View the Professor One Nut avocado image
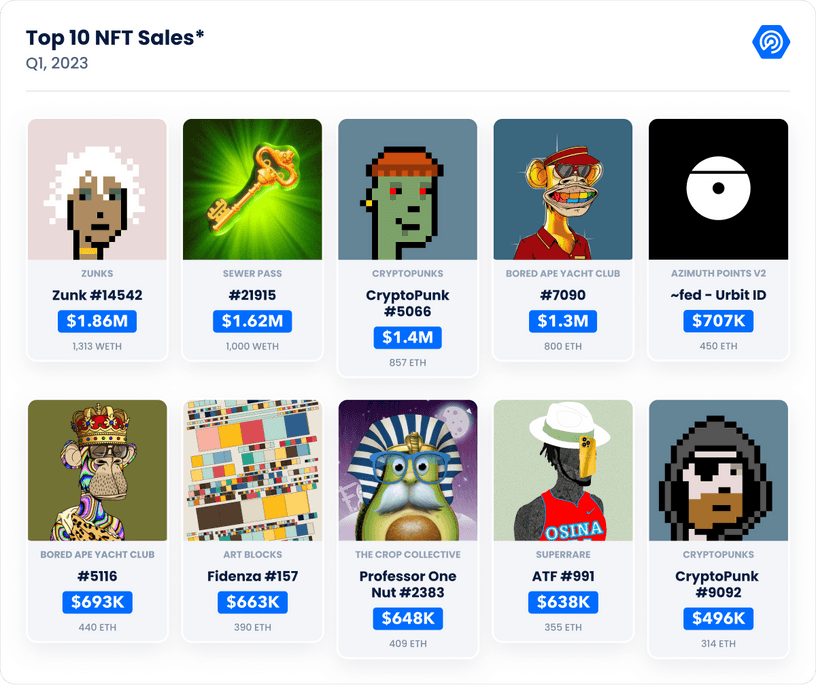This screenshot has width=816, height=692. pyautogui.click(x=407, y=470)
